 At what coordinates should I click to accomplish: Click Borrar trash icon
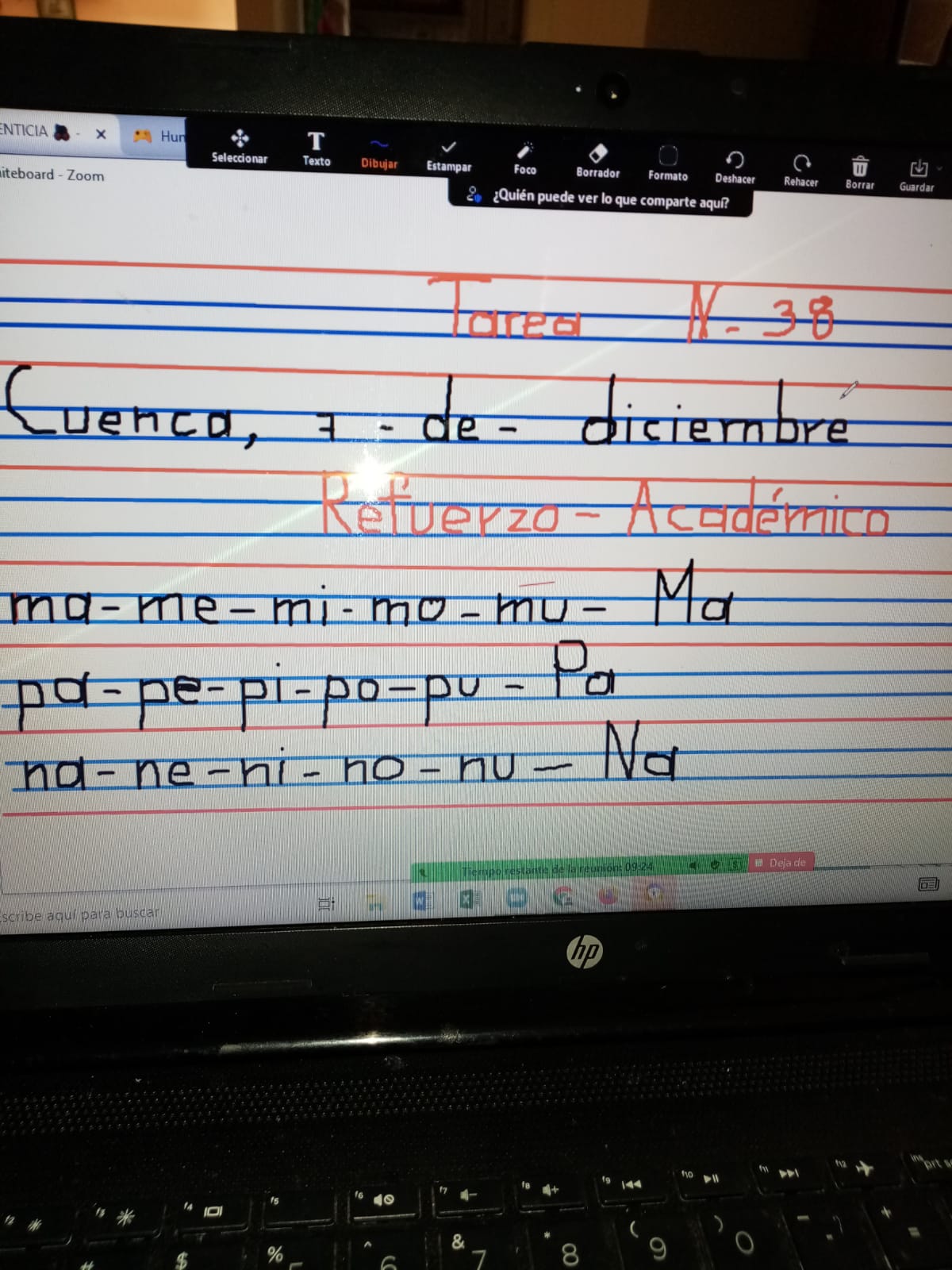point(859,173)
